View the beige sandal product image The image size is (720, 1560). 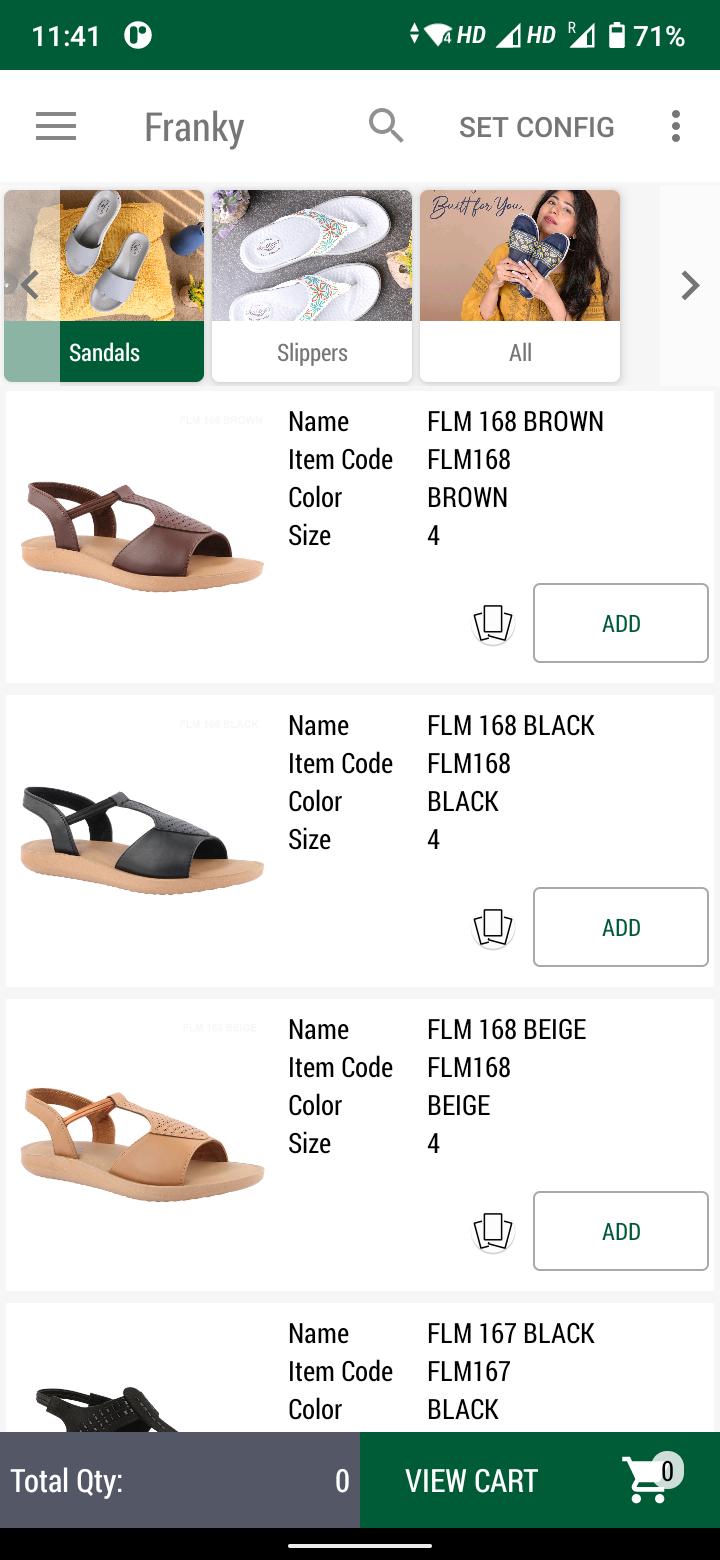click(142, 1144)
